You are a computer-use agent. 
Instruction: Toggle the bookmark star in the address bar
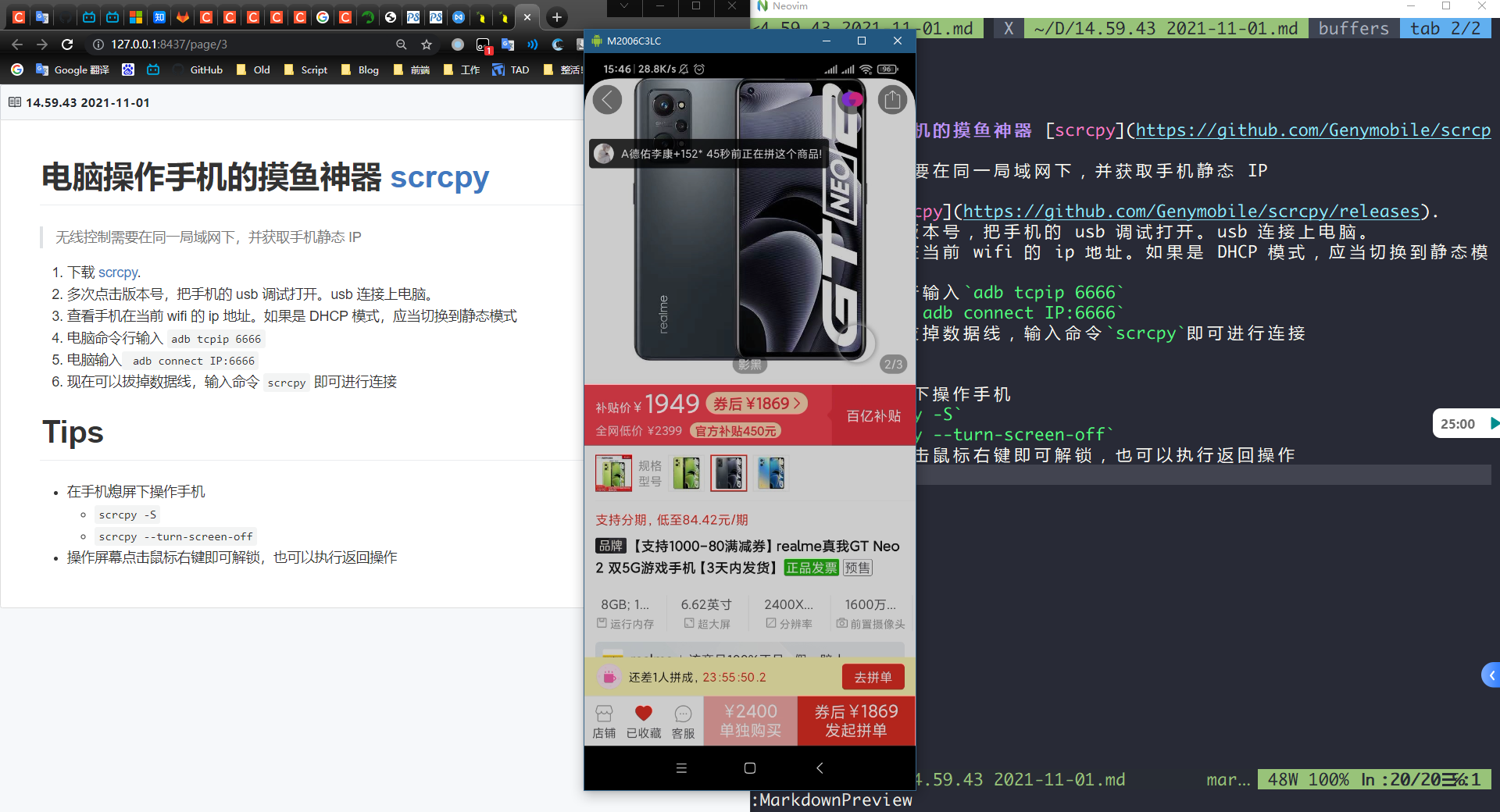click(427, 45)
